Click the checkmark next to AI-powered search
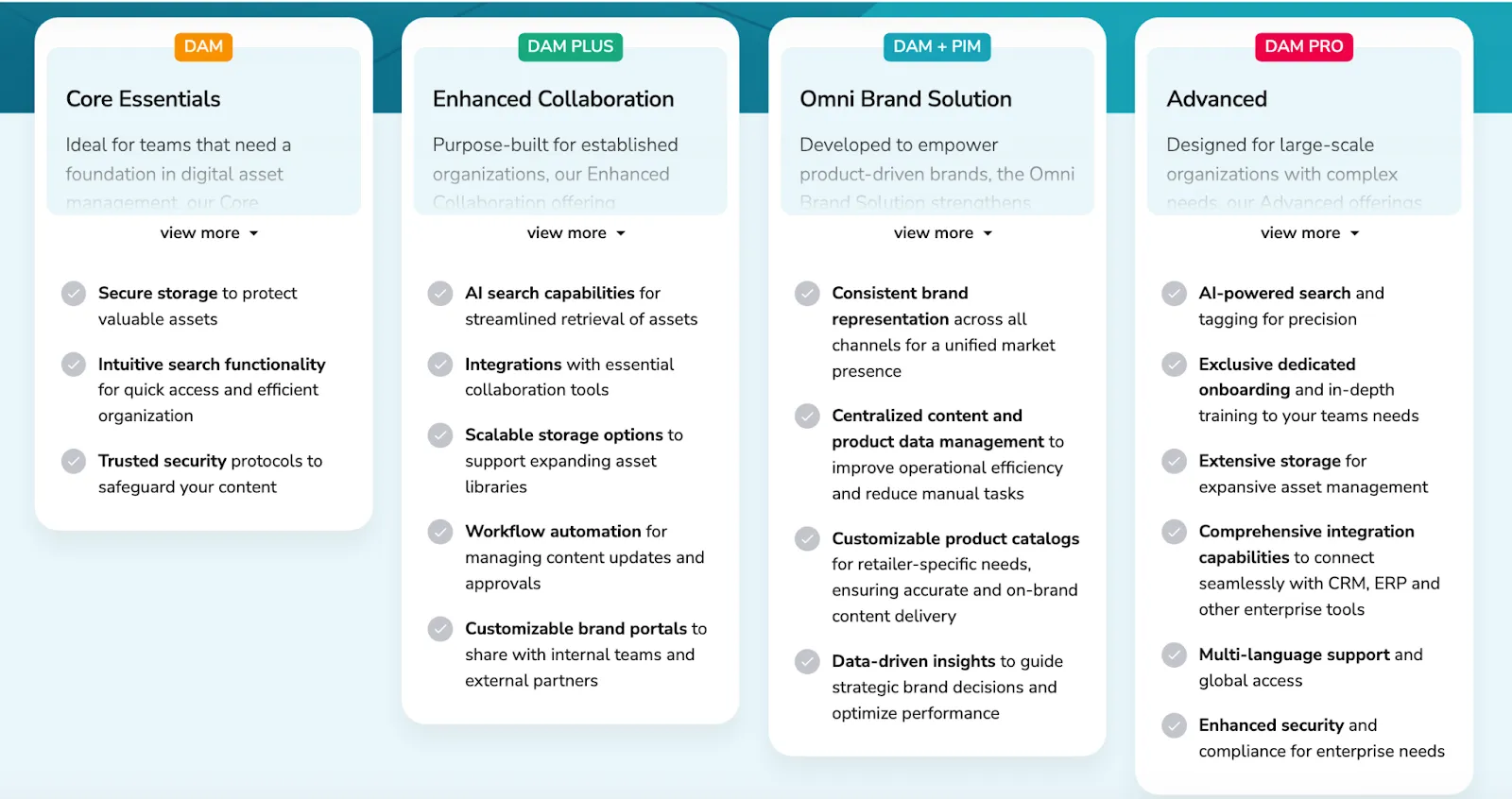The width and height of the screenshot is (1512, 799). coord(1175,294)
